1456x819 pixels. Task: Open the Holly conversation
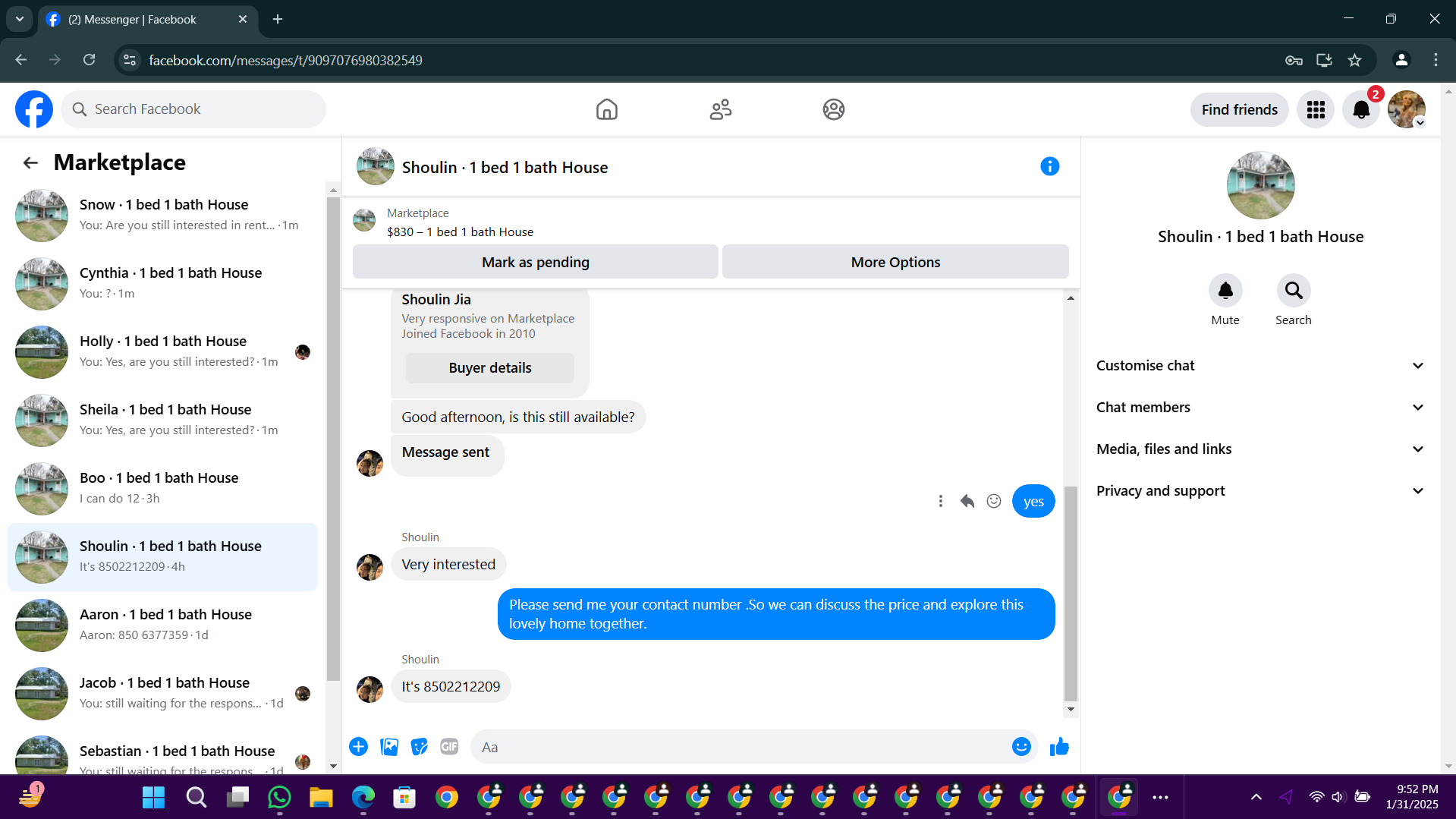coord(162,352)
